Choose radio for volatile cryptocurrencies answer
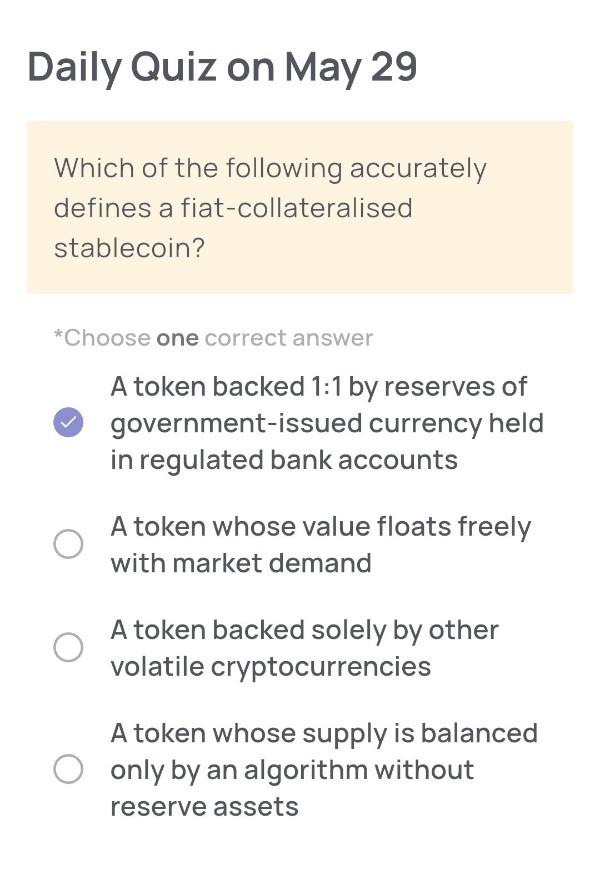The image size is (600, 874). (x=68, y=647)
